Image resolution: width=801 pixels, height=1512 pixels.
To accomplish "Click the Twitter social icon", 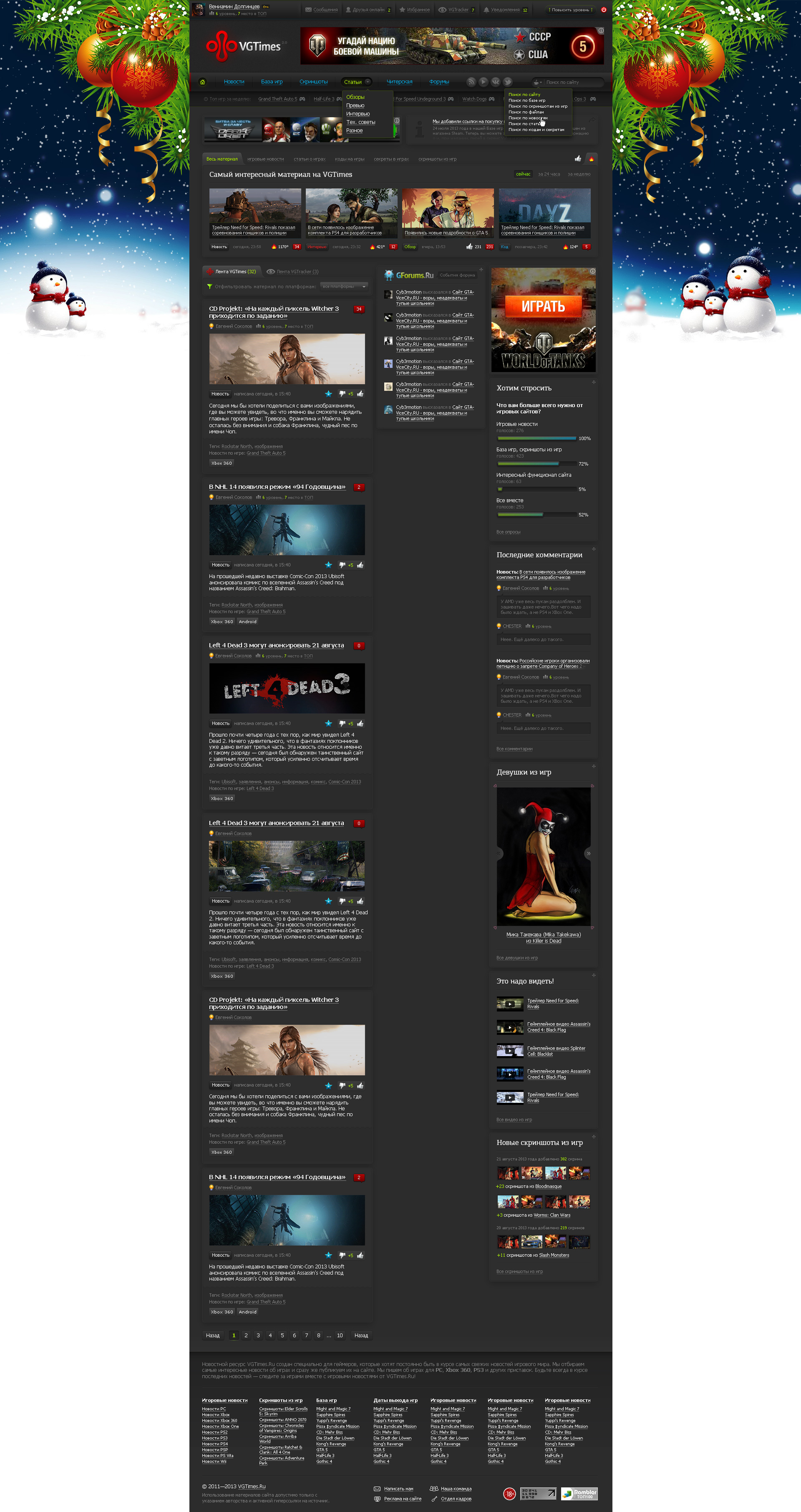I will (508, 82).
